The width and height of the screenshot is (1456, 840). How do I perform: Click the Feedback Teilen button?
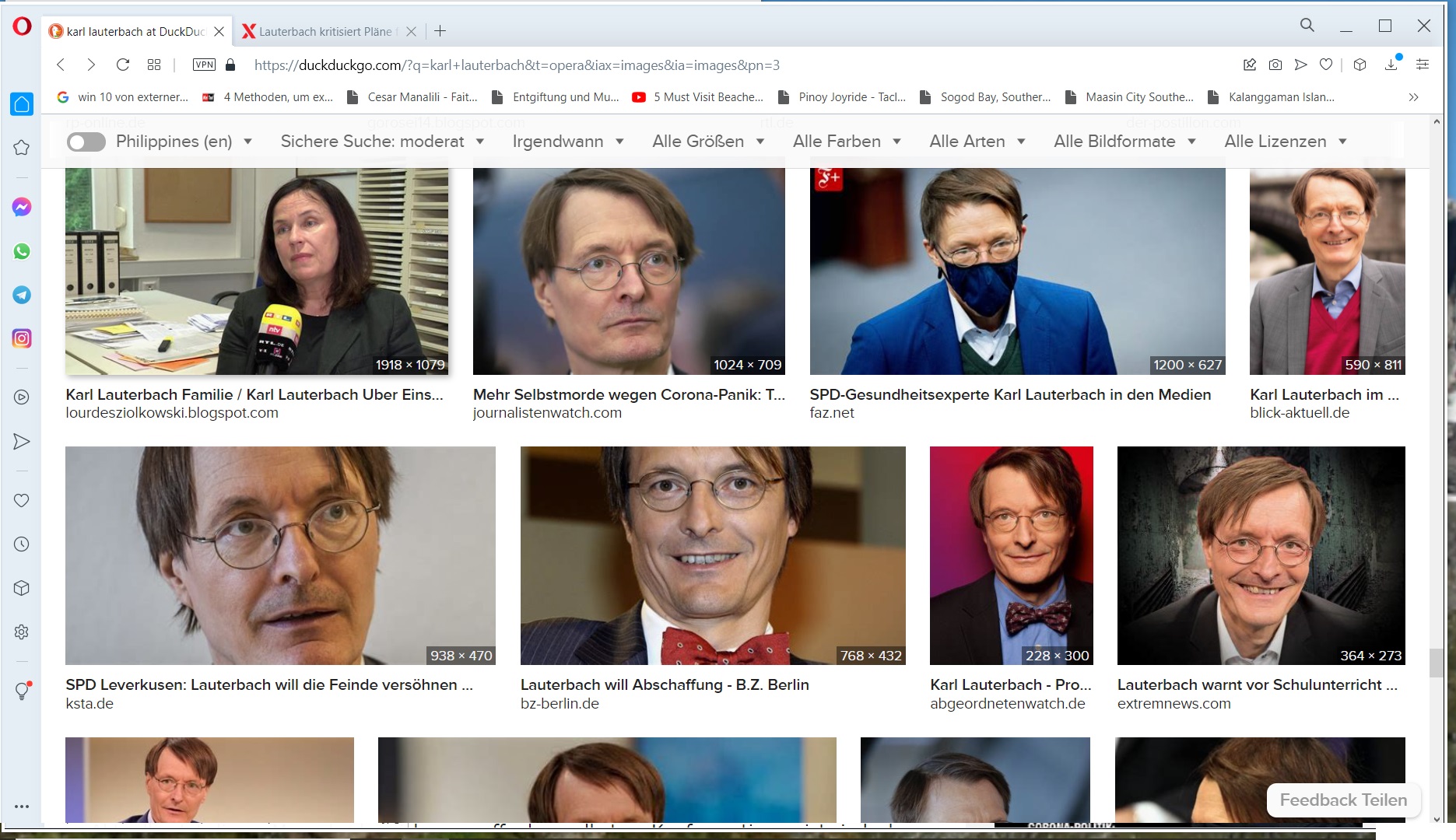(x=1342, y=800)
